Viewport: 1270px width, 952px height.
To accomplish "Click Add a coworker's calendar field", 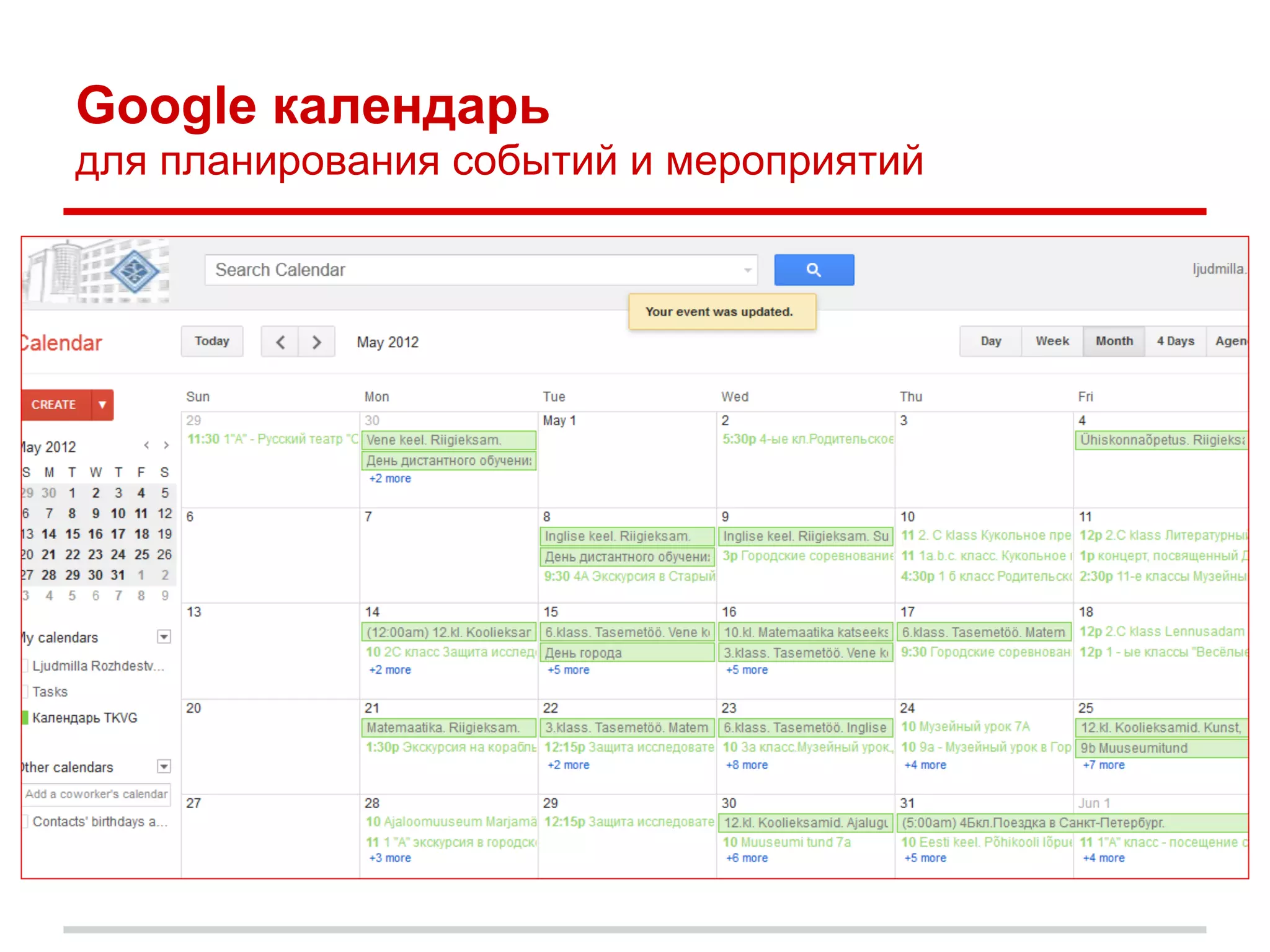I will tap(96, 794).
